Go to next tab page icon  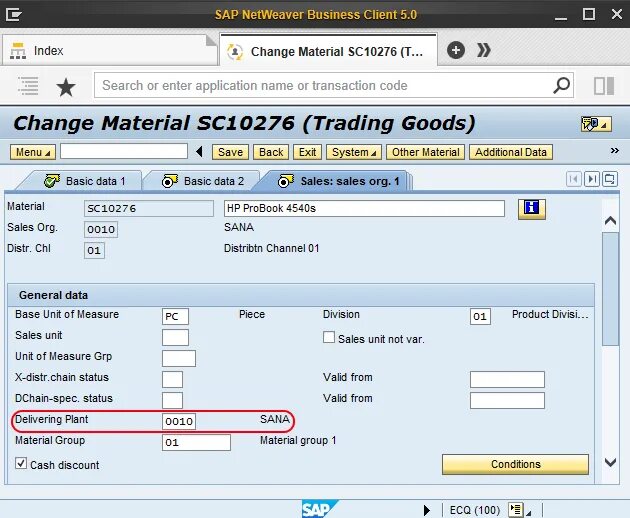pos(592,179)
